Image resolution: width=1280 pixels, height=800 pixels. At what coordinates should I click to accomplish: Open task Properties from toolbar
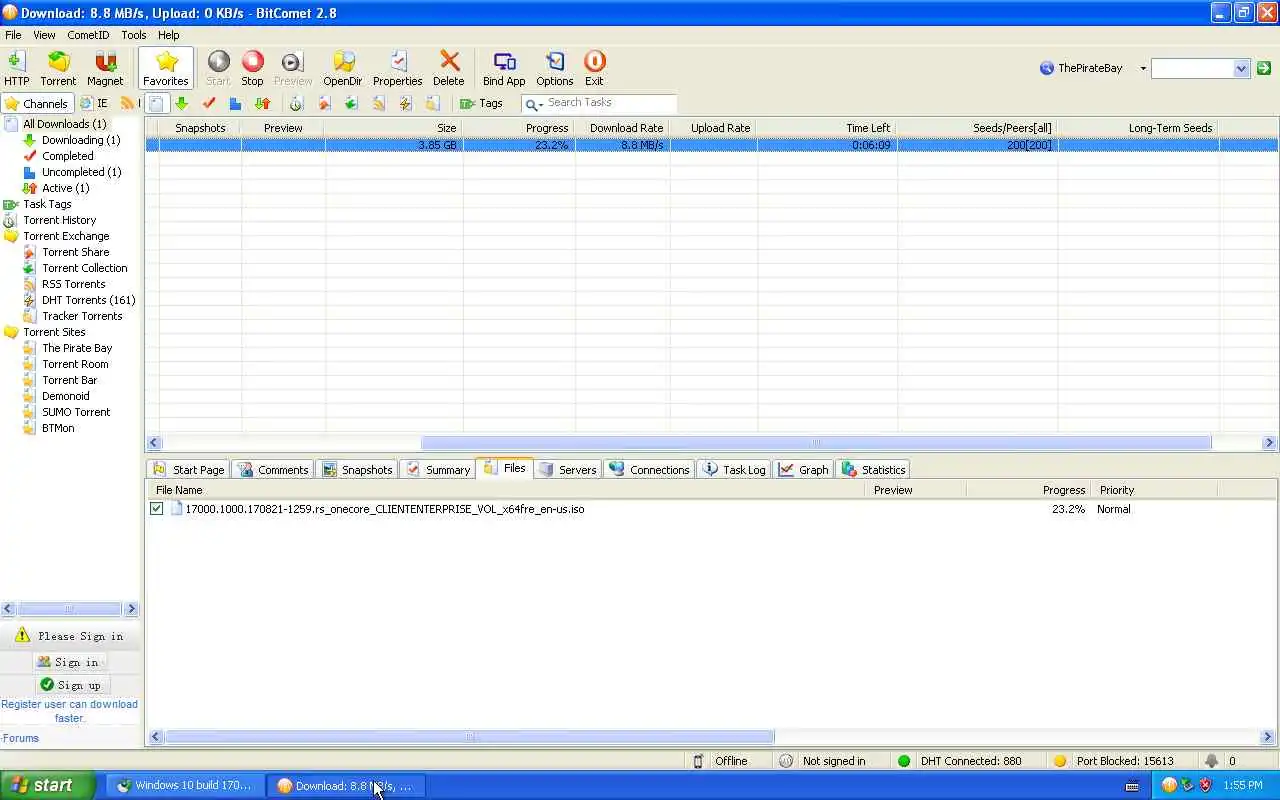[397, 68]
